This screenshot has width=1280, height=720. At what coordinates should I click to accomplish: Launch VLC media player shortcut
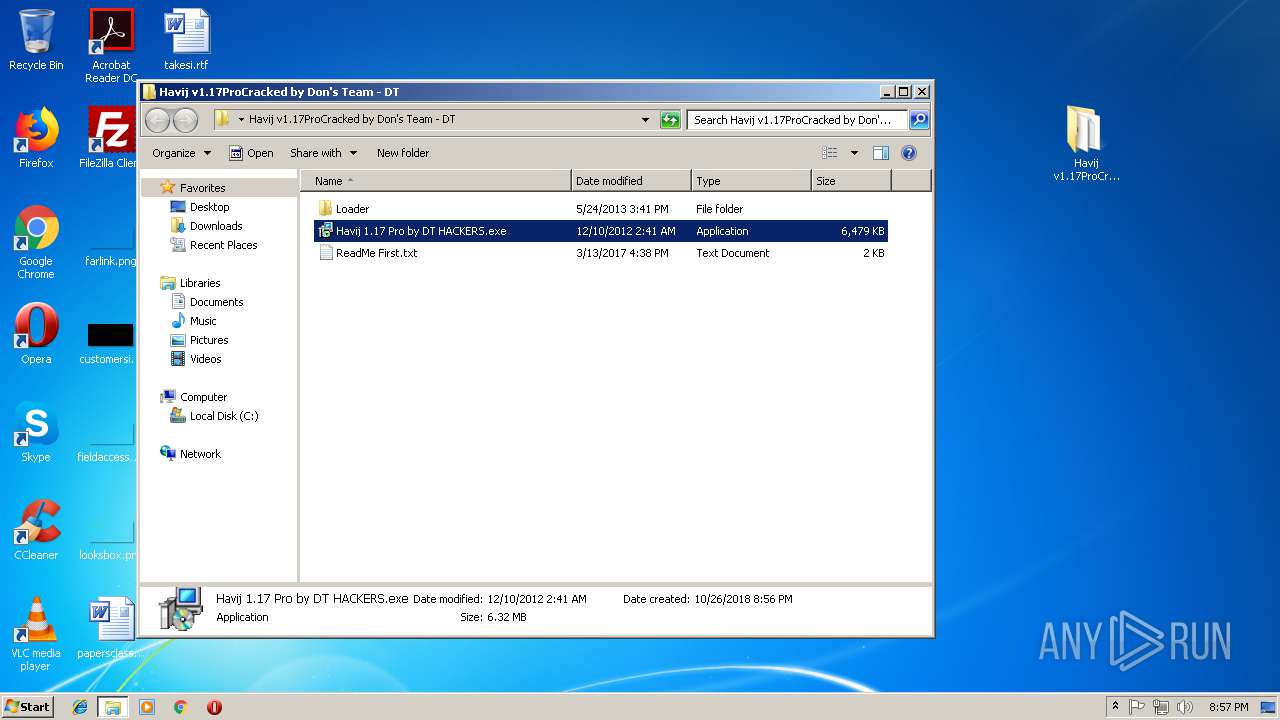tap(36, 634)
